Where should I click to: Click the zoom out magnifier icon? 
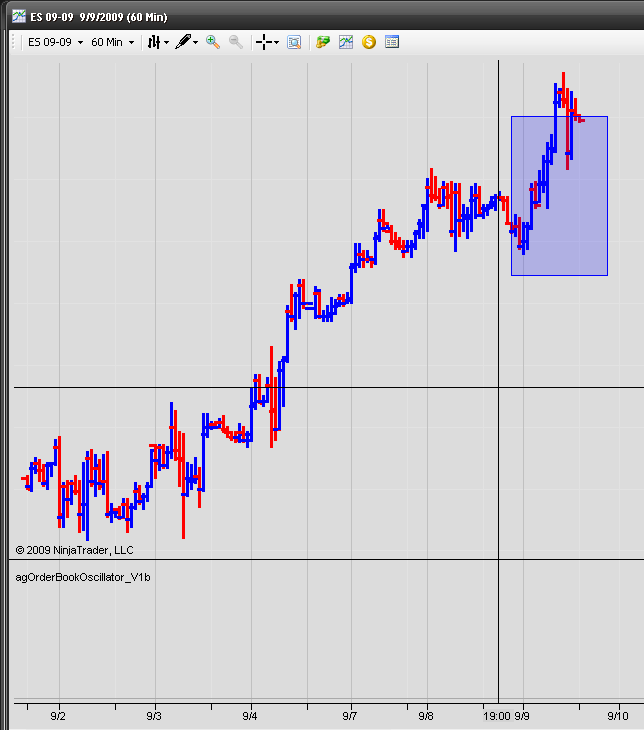tap(236, 42)
